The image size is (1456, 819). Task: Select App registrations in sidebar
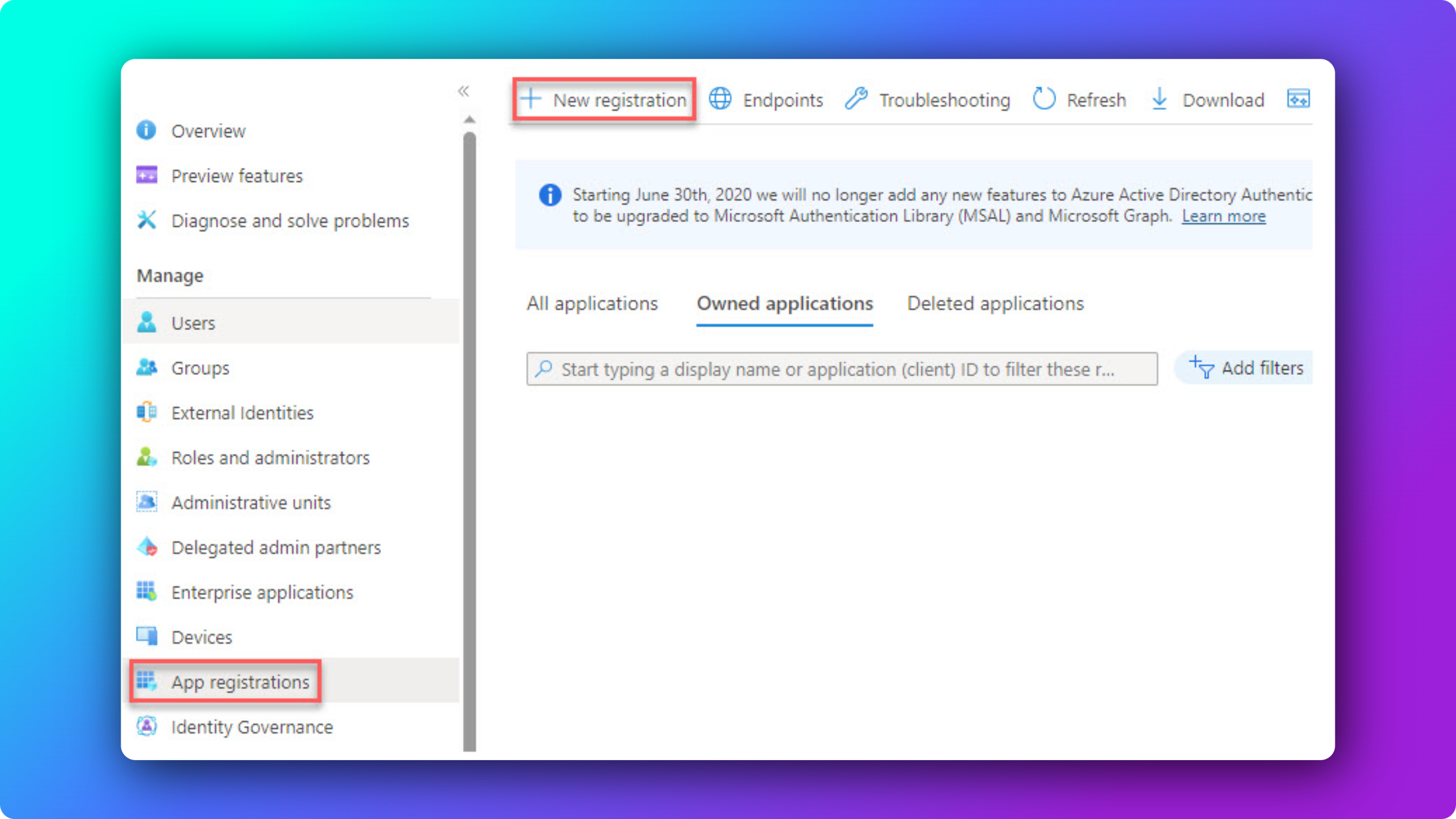[x=291, y=681]
